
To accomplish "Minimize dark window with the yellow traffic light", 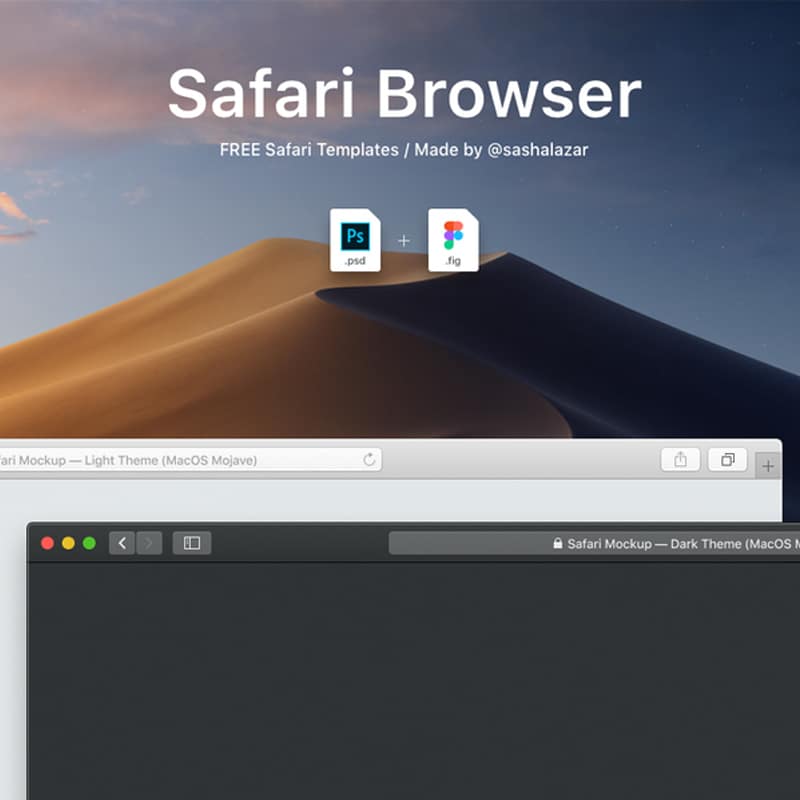I will tap(69, 543).
